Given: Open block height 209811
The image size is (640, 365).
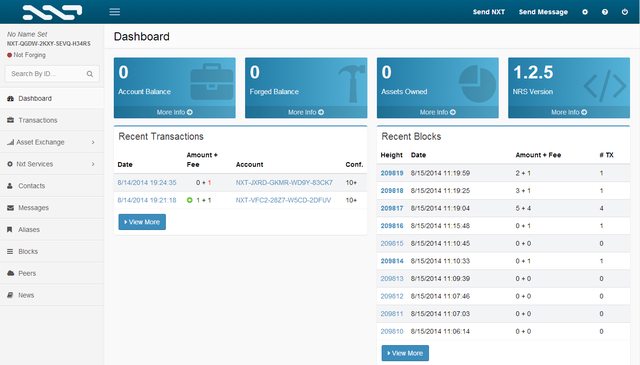Looking at the screenshot, I should click(392, 314).
